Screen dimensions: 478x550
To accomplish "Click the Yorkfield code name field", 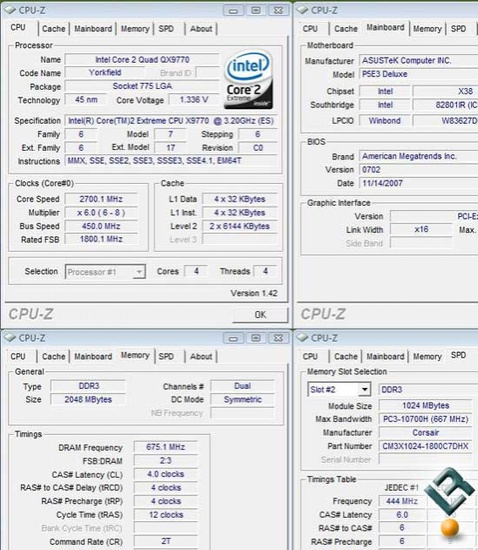I will pyautogui.click(x=105, y=73).
